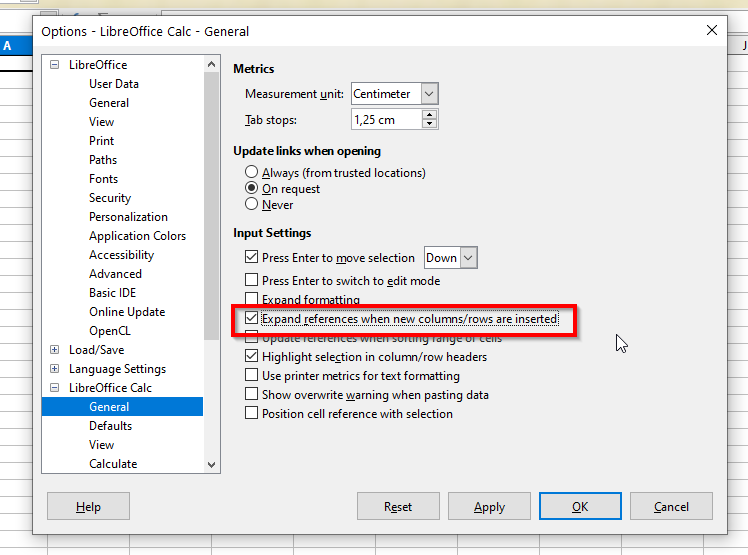This screenshot has width=748, height=555.
Task: Collapse the LibreOffice tree node
Action: [x=55, y=64]
